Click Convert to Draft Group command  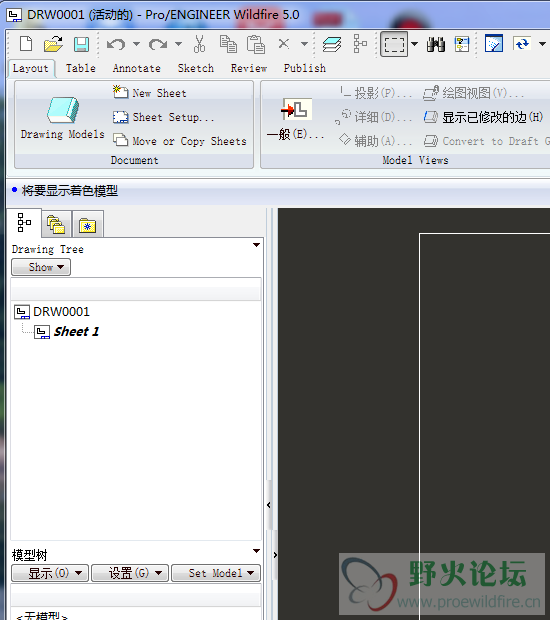tap(486, 141)
